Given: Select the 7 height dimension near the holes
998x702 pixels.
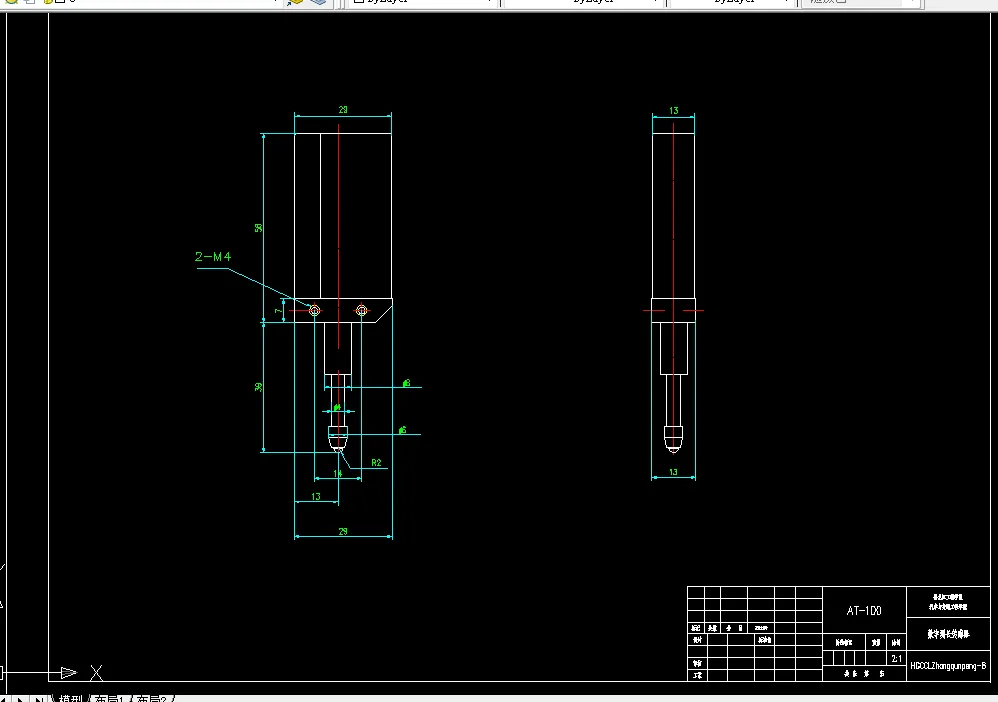Looking at the screenshot, I should 277,311.
